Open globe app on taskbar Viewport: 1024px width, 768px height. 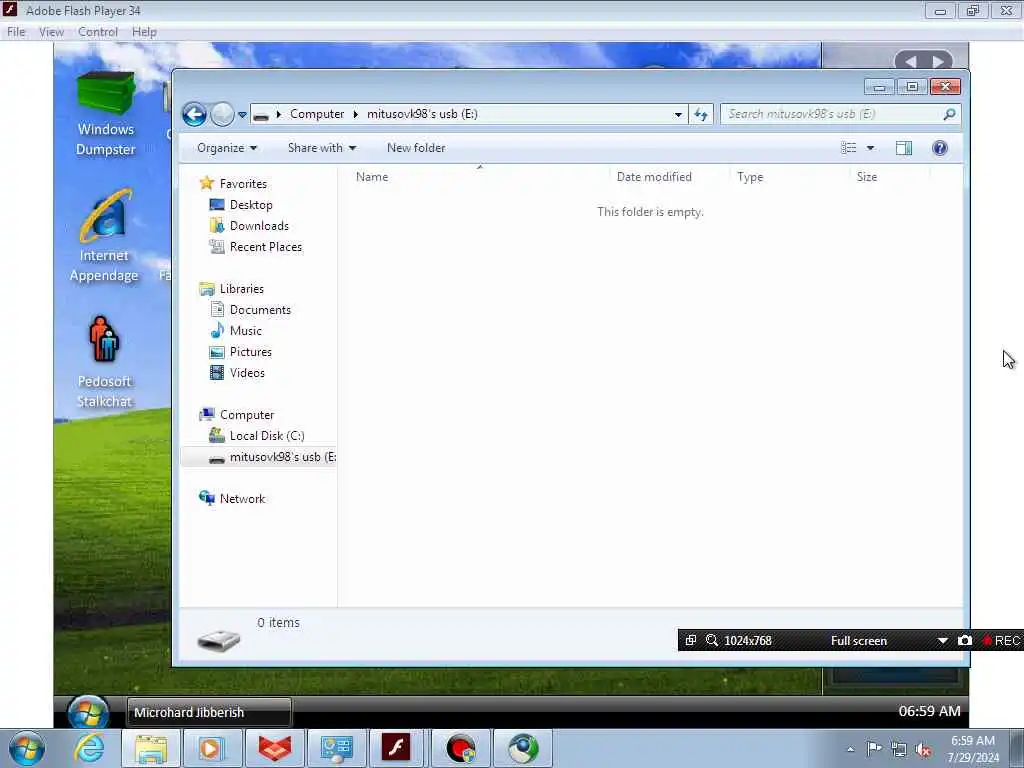[x=523, y=748]
